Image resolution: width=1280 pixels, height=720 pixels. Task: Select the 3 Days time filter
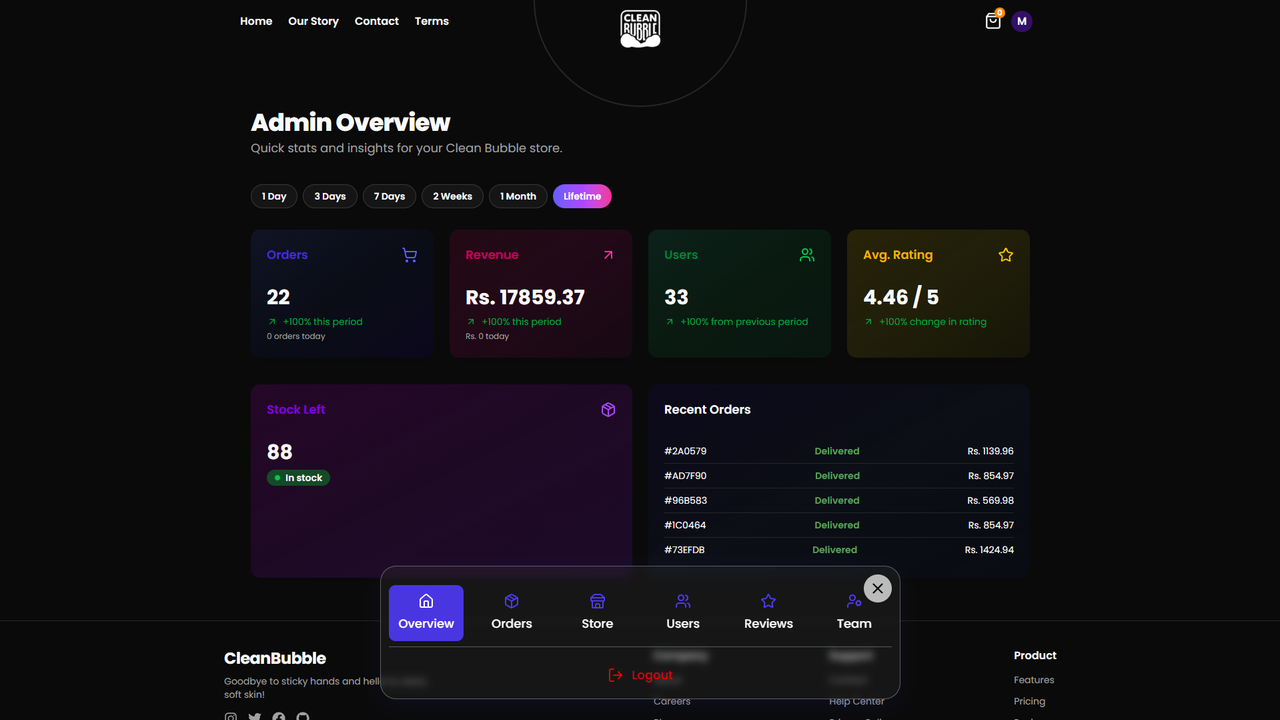click(x=330, y=196)
